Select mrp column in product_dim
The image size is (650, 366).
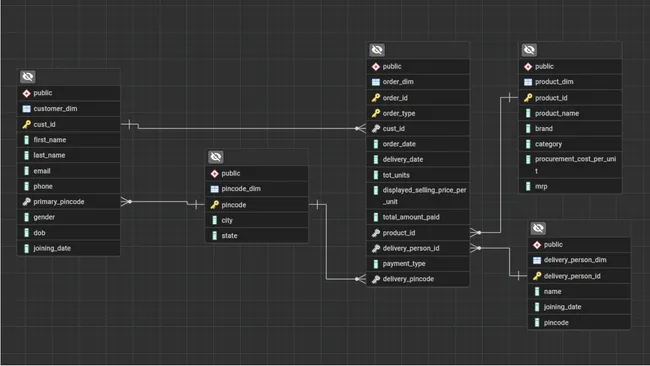point(570,186)
